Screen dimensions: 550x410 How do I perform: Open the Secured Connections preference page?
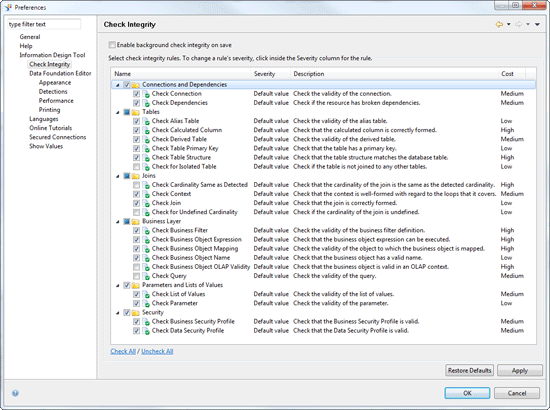(58, 137)
